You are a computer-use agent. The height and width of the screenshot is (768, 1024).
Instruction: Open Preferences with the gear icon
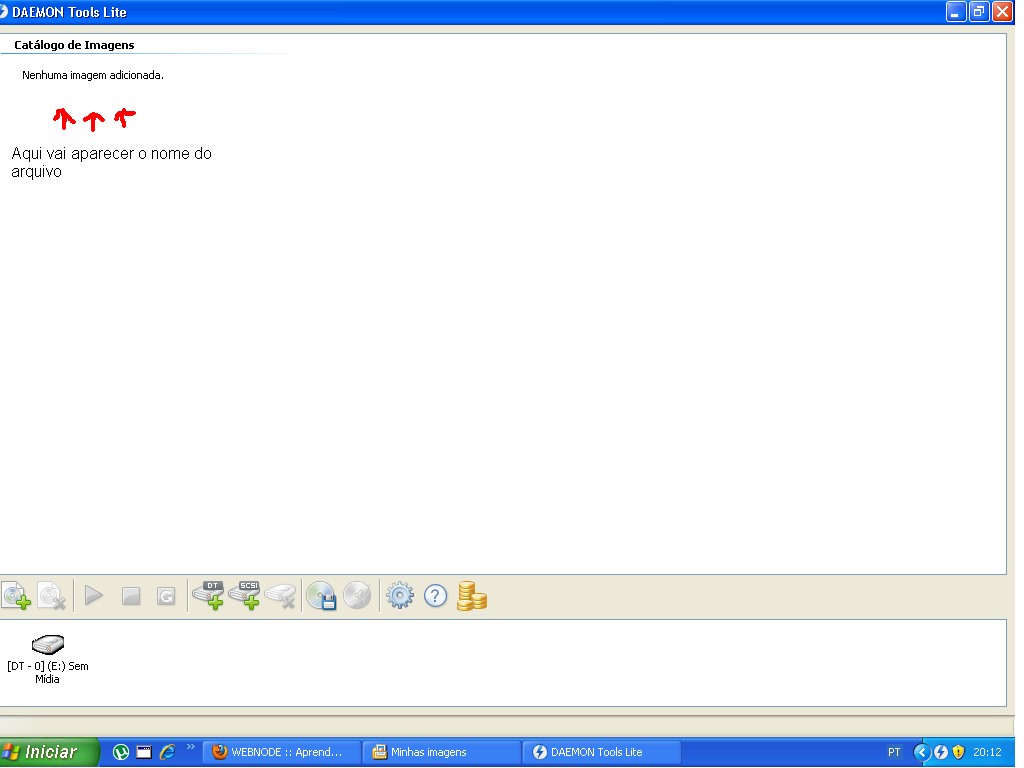[399, 596]
